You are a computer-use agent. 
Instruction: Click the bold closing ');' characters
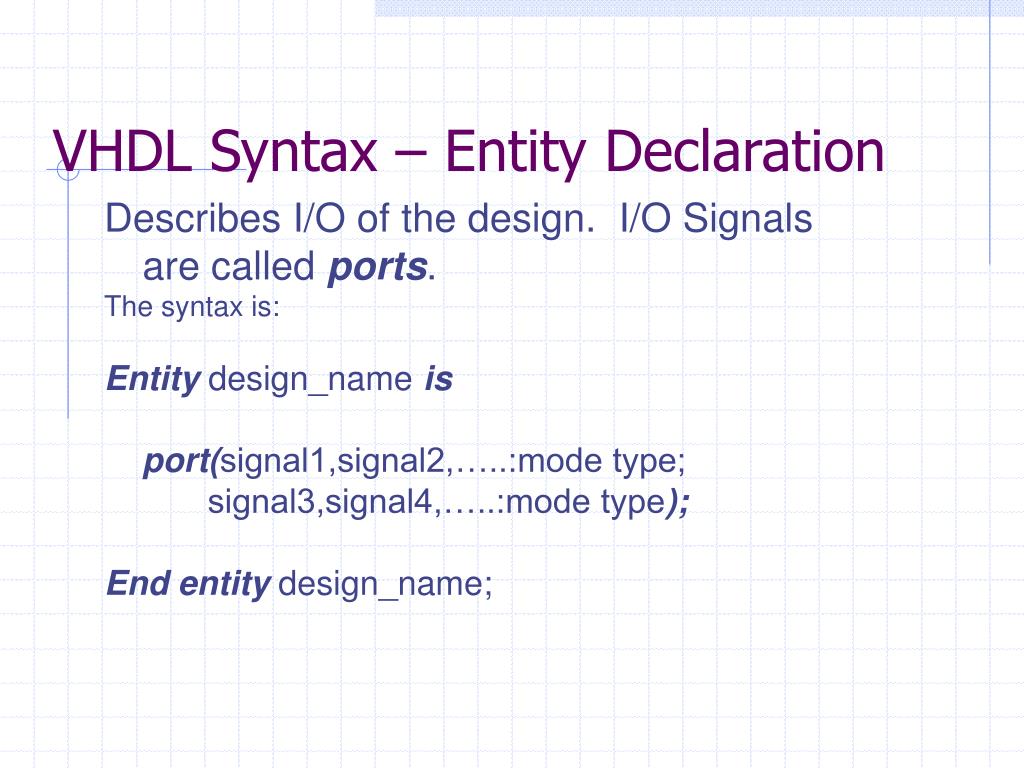(677, 504)
